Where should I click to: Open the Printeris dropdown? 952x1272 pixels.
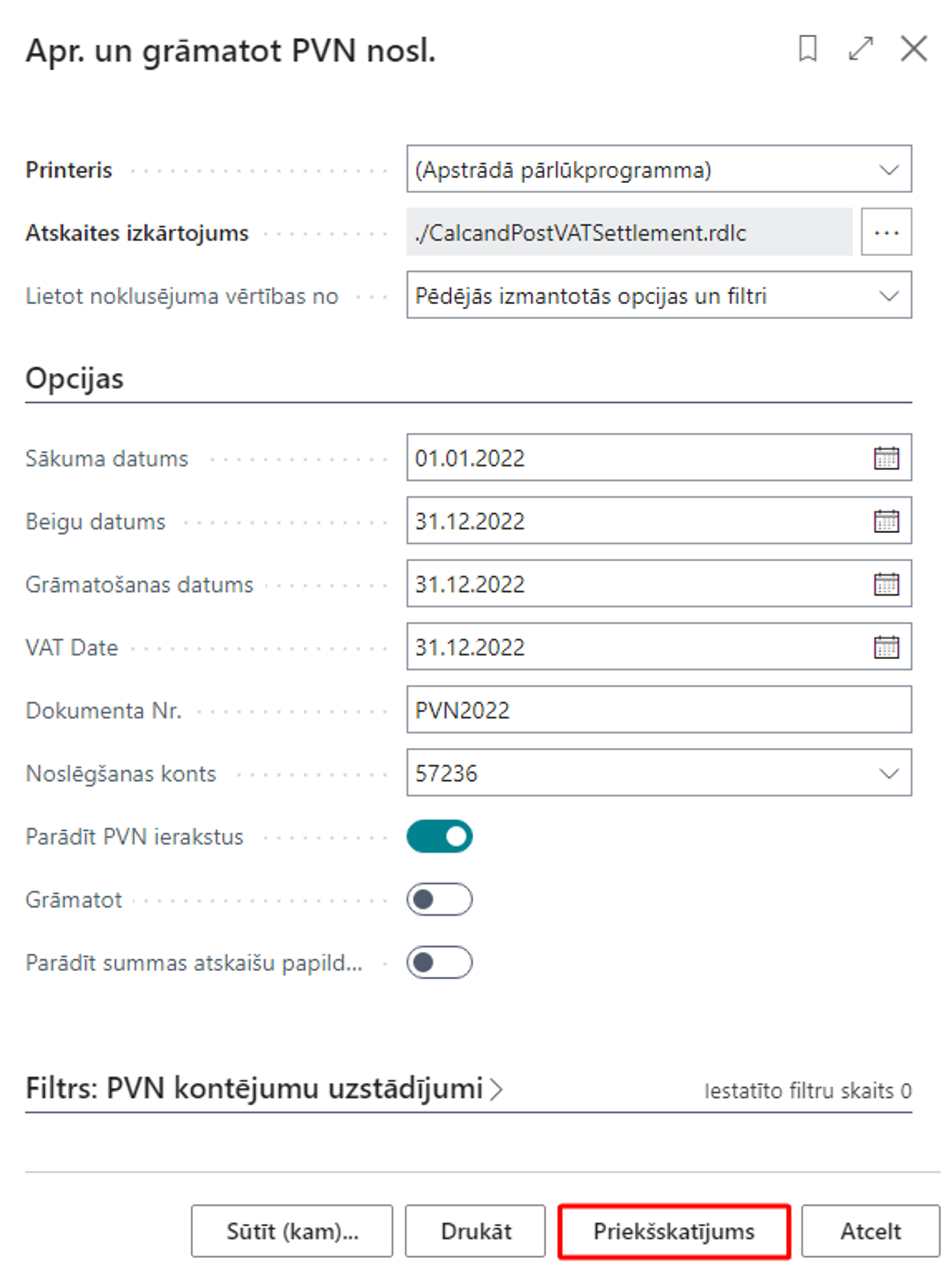pyautogui.click(x=658, y=169)
